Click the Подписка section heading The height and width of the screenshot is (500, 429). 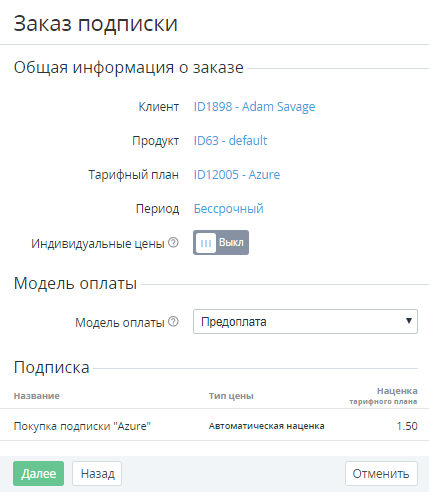(x=51, y=368)
